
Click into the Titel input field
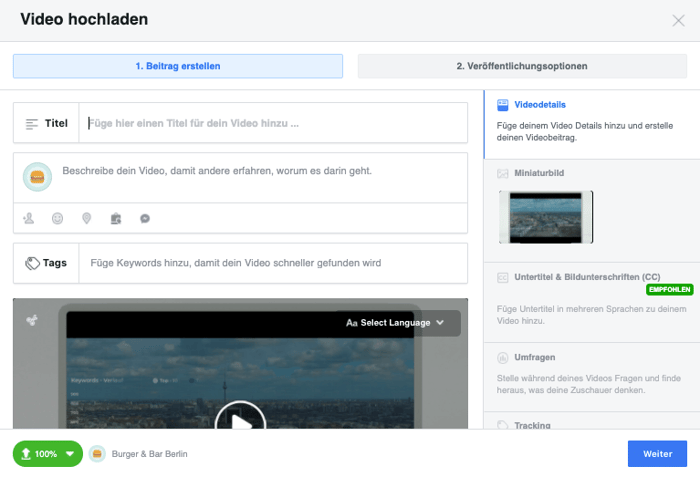[273, 123]
